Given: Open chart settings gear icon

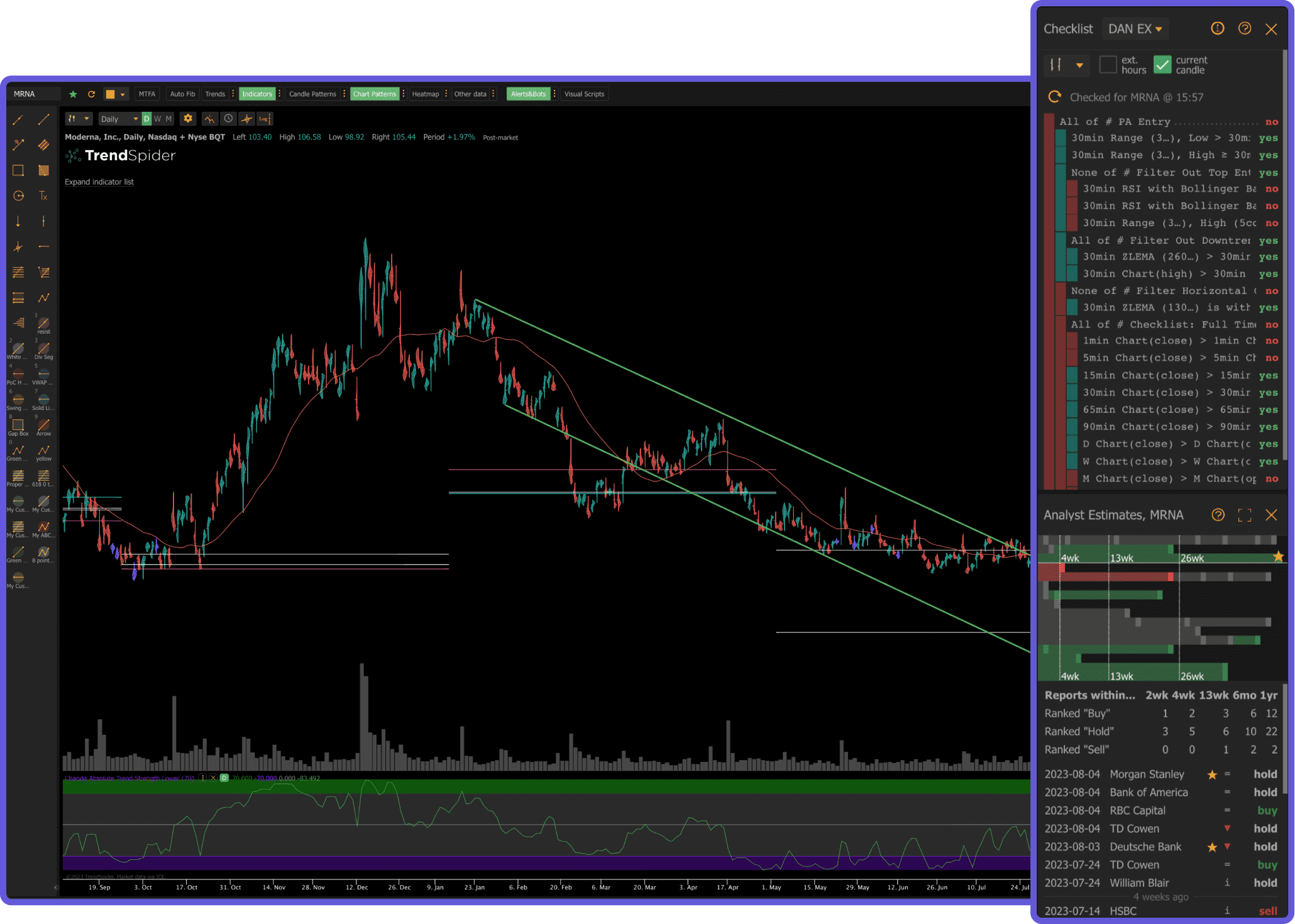Looking at the screenshot, I should tap(188, 119).
